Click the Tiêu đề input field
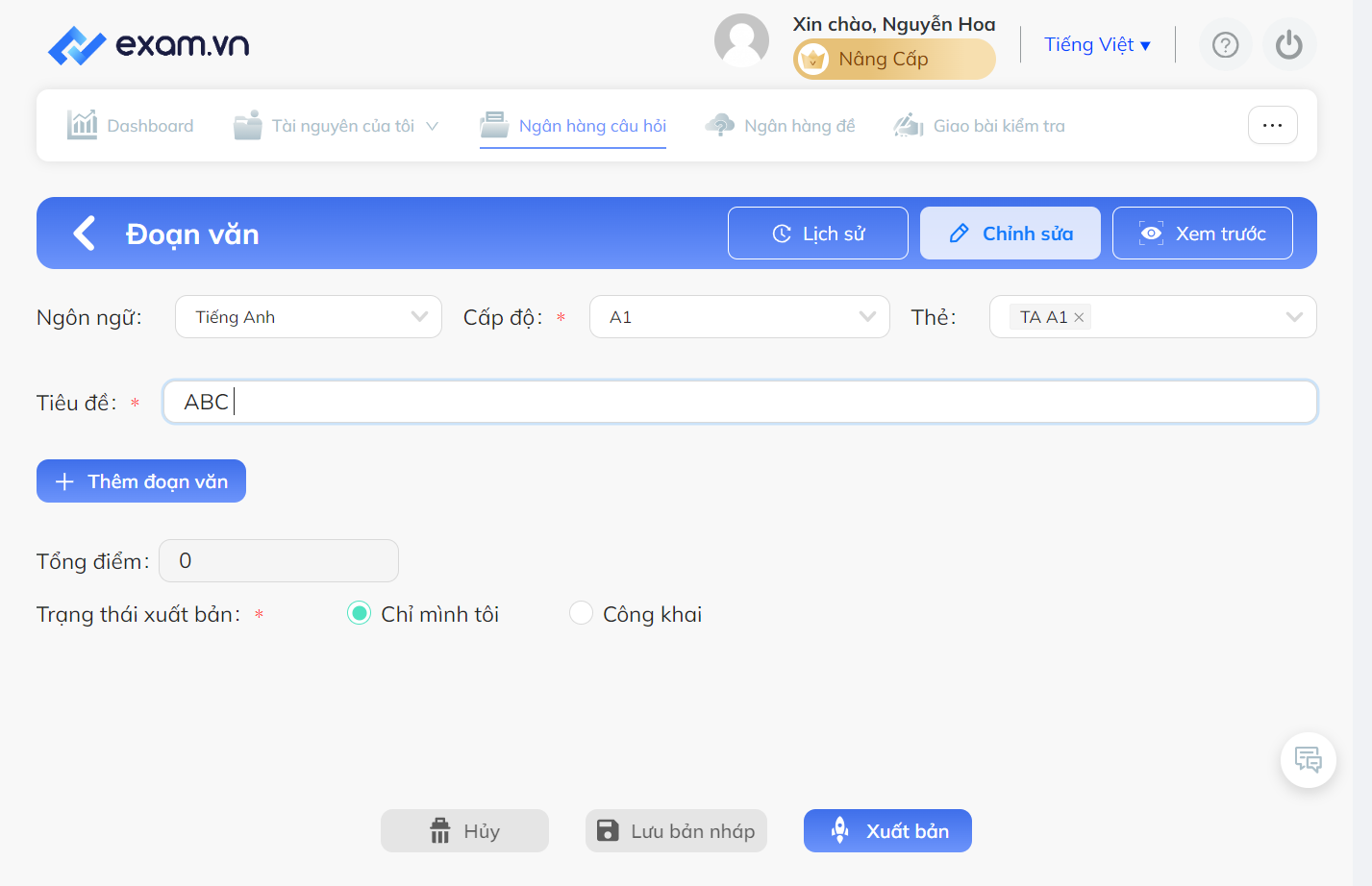The width and height of the screenshot is (1372, 886). click(x=739, y=402)
